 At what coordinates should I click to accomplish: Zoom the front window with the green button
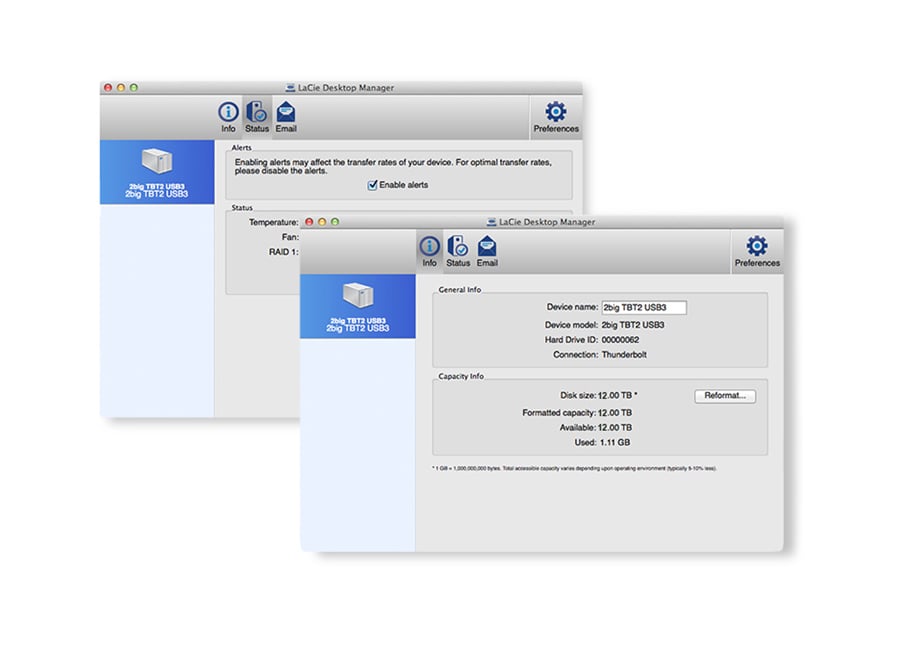click(x=335, y=222)
